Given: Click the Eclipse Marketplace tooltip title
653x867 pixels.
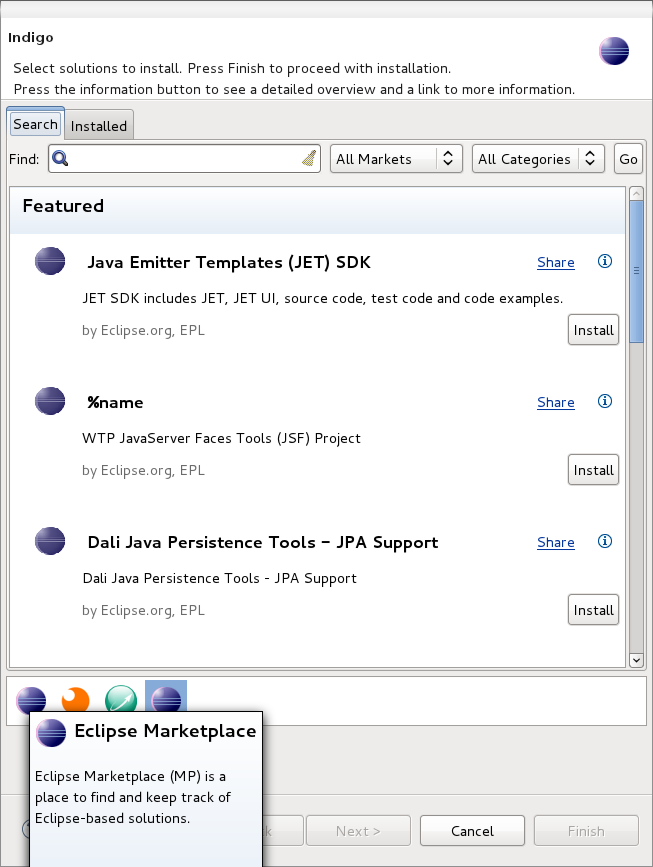Looking at the screenshot, I should pos(165,731).
